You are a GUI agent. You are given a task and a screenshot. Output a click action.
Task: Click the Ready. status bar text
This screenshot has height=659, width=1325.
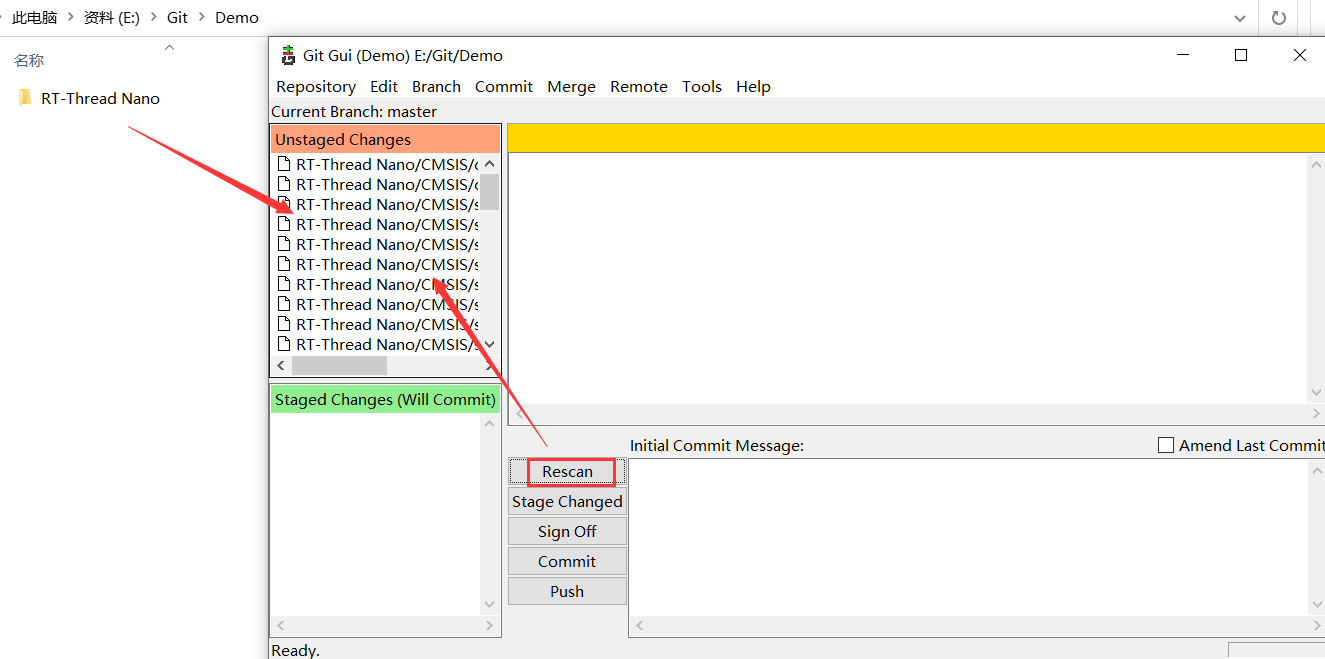coord(296,650)
